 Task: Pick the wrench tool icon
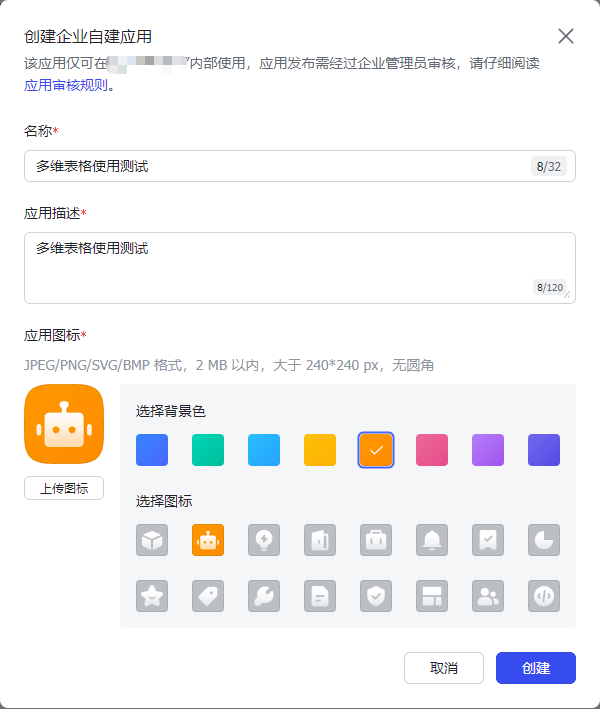point(264,596)
